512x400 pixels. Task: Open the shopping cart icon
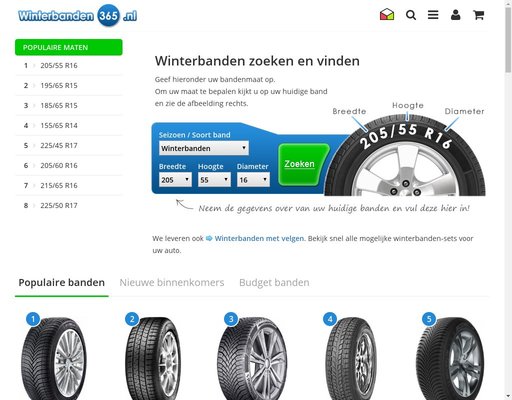478,15
